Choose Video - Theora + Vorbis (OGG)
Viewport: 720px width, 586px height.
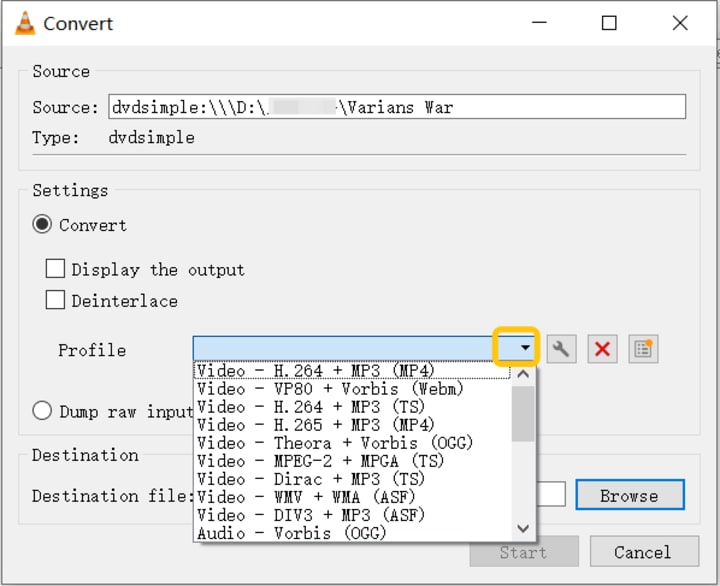[352, 443]
